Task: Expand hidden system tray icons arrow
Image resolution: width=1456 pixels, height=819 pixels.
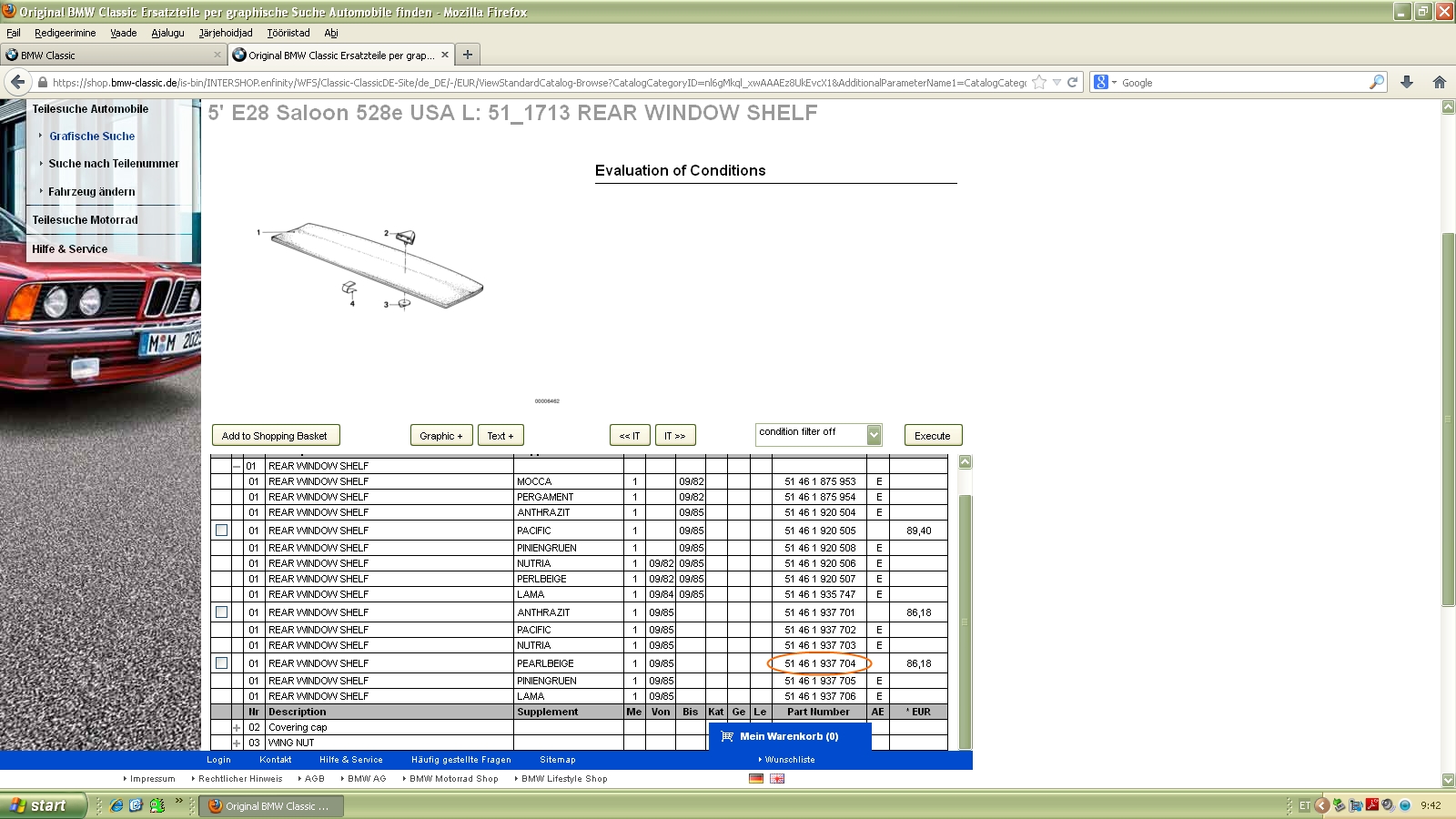Action: (1322, 805)
